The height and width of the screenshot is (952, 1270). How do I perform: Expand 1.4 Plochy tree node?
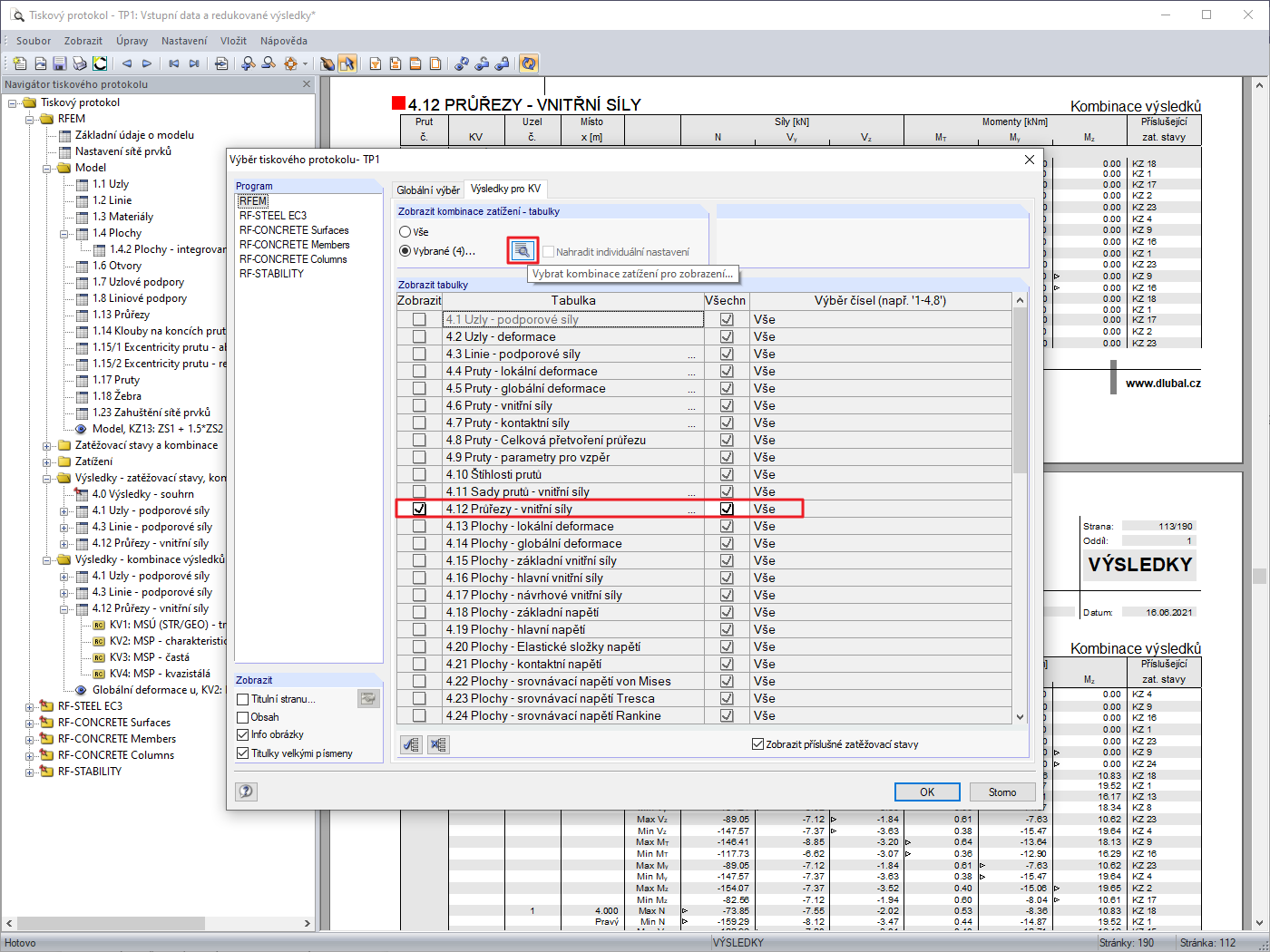(x=64, y=234)
